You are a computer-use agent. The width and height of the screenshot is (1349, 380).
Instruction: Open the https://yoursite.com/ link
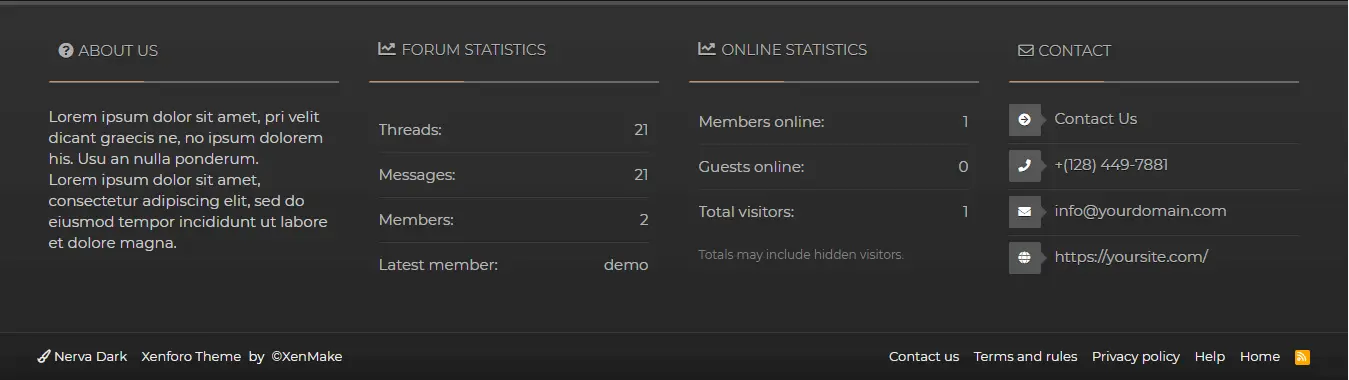[x=1131, y=257]
